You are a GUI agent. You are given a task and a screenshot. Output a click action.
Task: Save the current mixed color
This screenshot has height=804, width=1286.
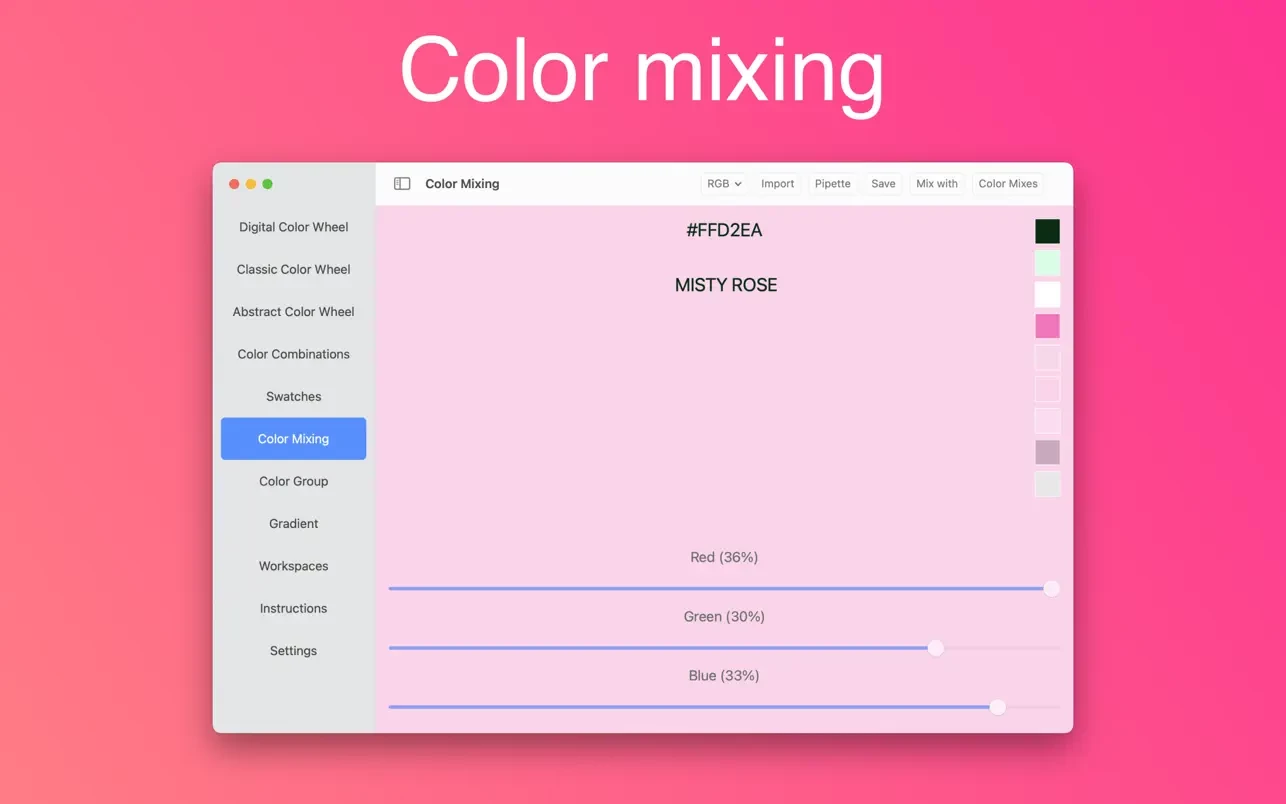(x=882, y=183)
